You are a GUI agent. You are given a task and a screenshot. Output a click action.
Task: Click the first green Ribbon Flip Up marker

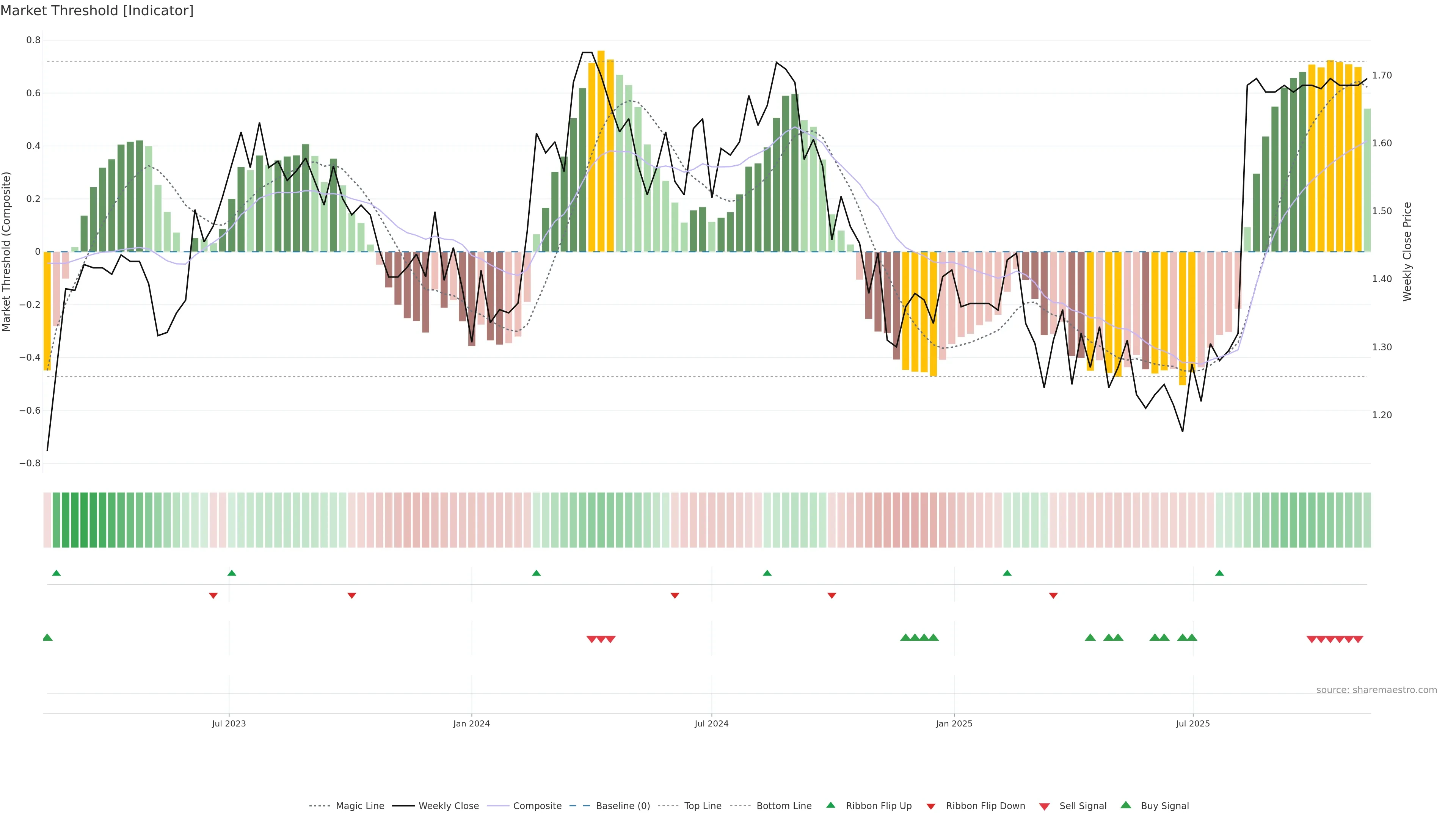pyautogui.click(x=56, y=573)
